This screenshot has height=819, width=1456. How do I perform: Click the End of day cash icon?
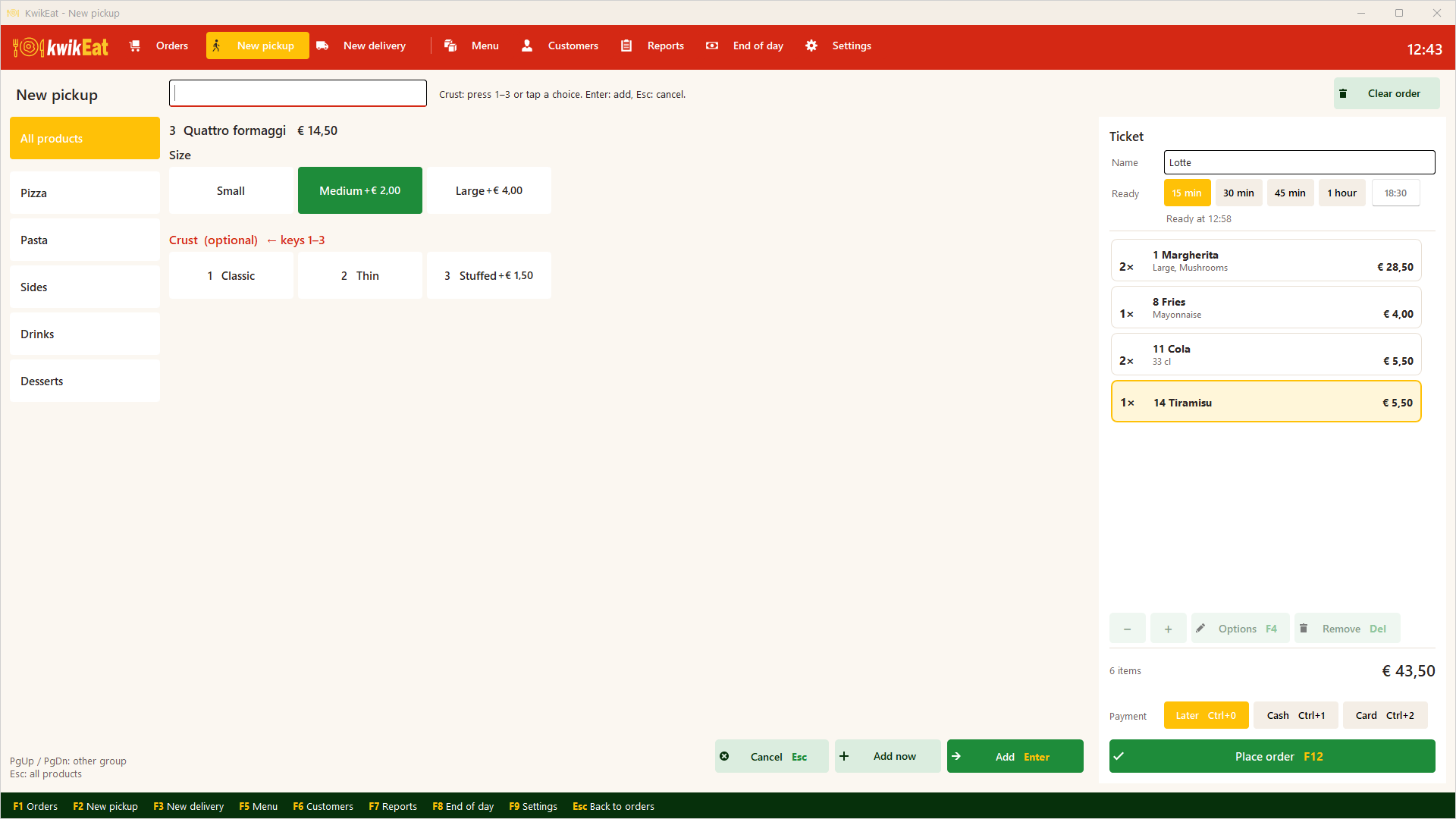[712, 45]
